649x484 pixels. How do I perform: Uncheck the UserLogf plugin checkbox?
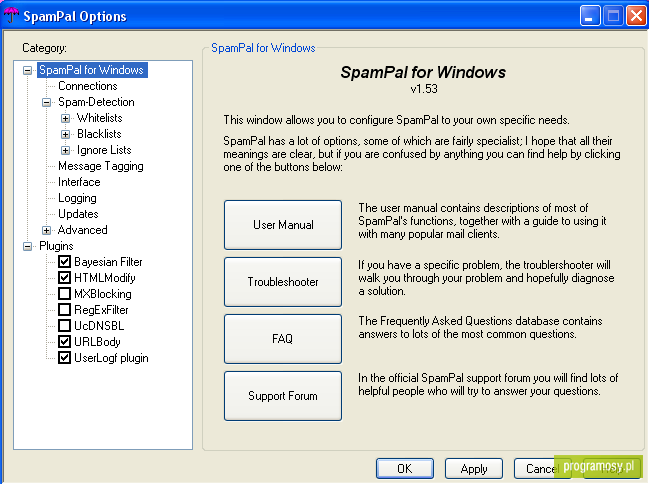(x=64, y=357)
